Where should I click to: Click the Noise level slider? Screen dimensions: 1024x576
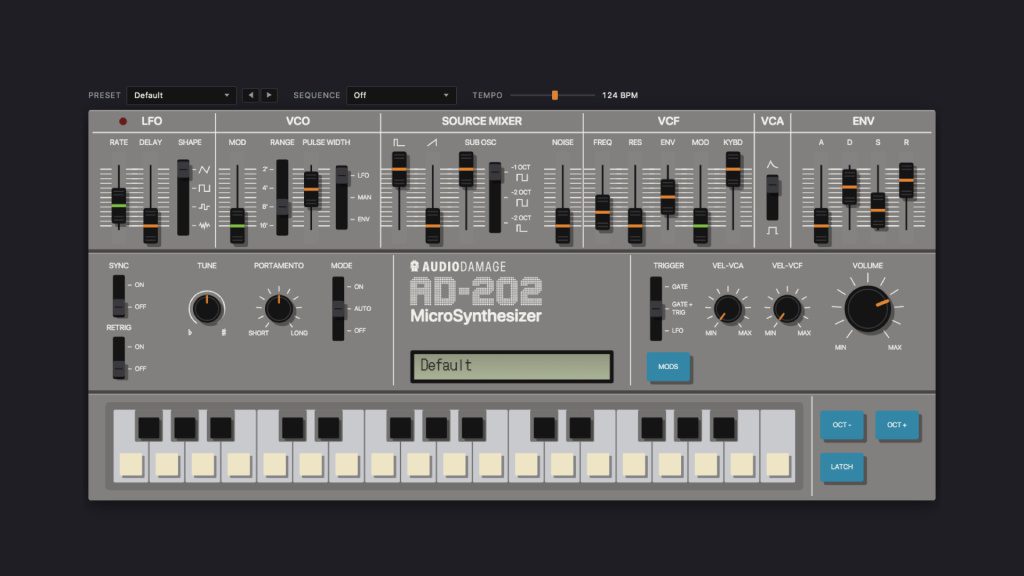[562, 226]
